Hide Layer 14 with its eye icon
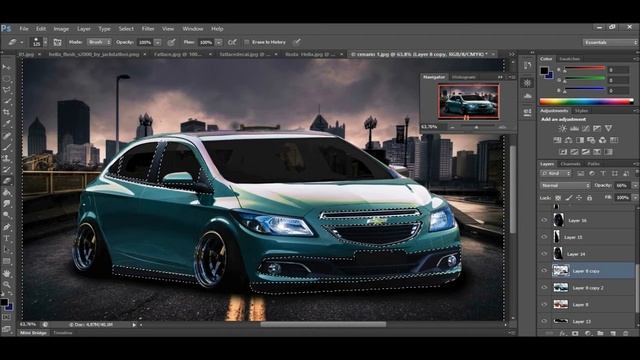This screenshot has width=640, height=360. coord(544,253)
